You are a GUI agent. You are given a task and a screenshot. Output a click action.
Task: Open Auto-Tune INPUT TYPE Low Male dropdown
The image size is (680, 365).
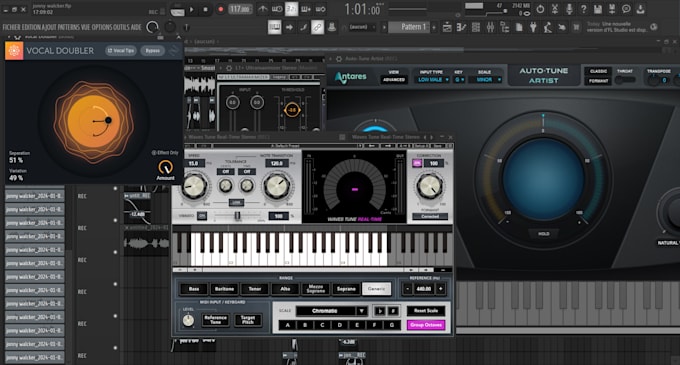(x=433, y=80)
